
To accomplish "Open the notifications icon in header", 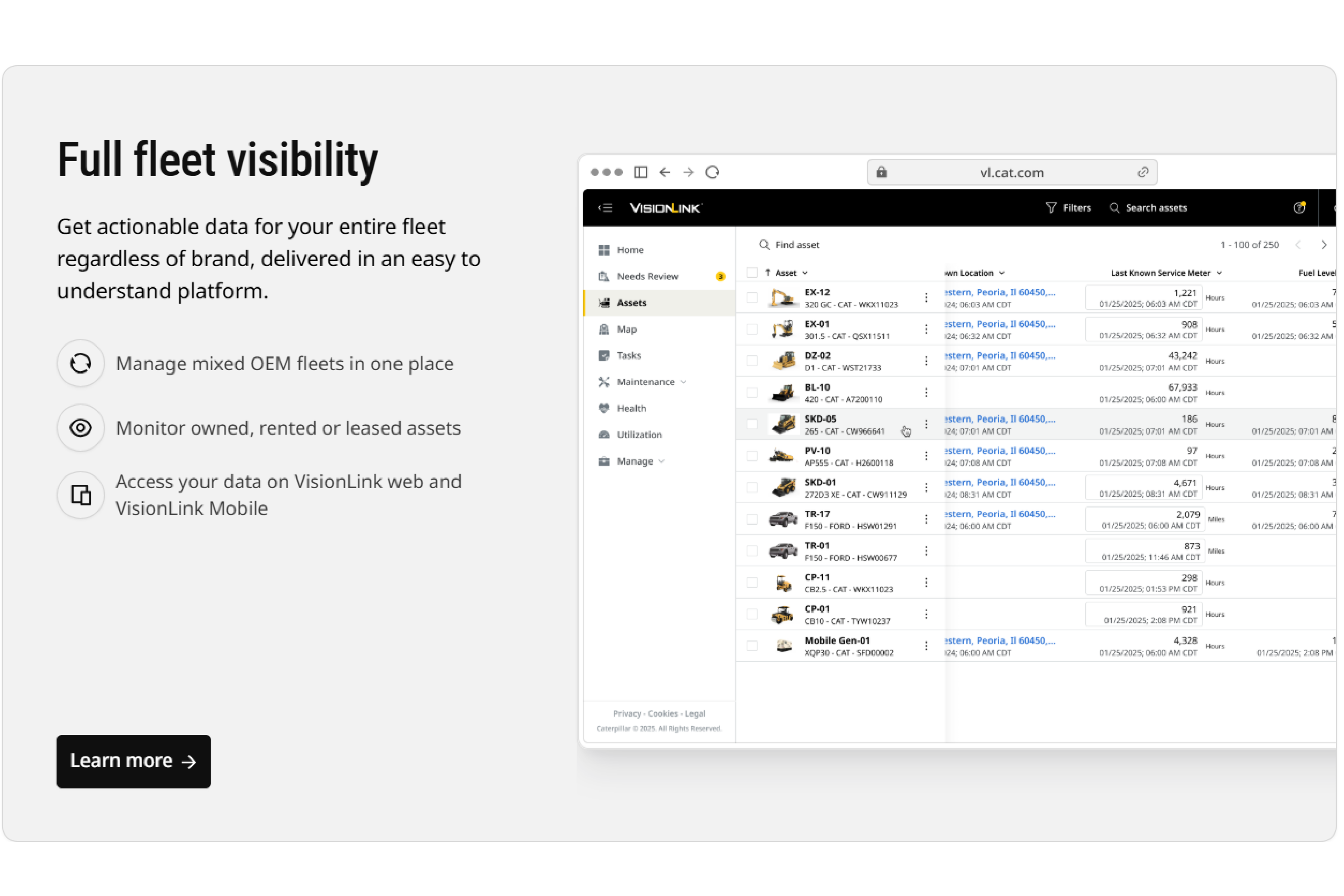I will click(1299, 207).
